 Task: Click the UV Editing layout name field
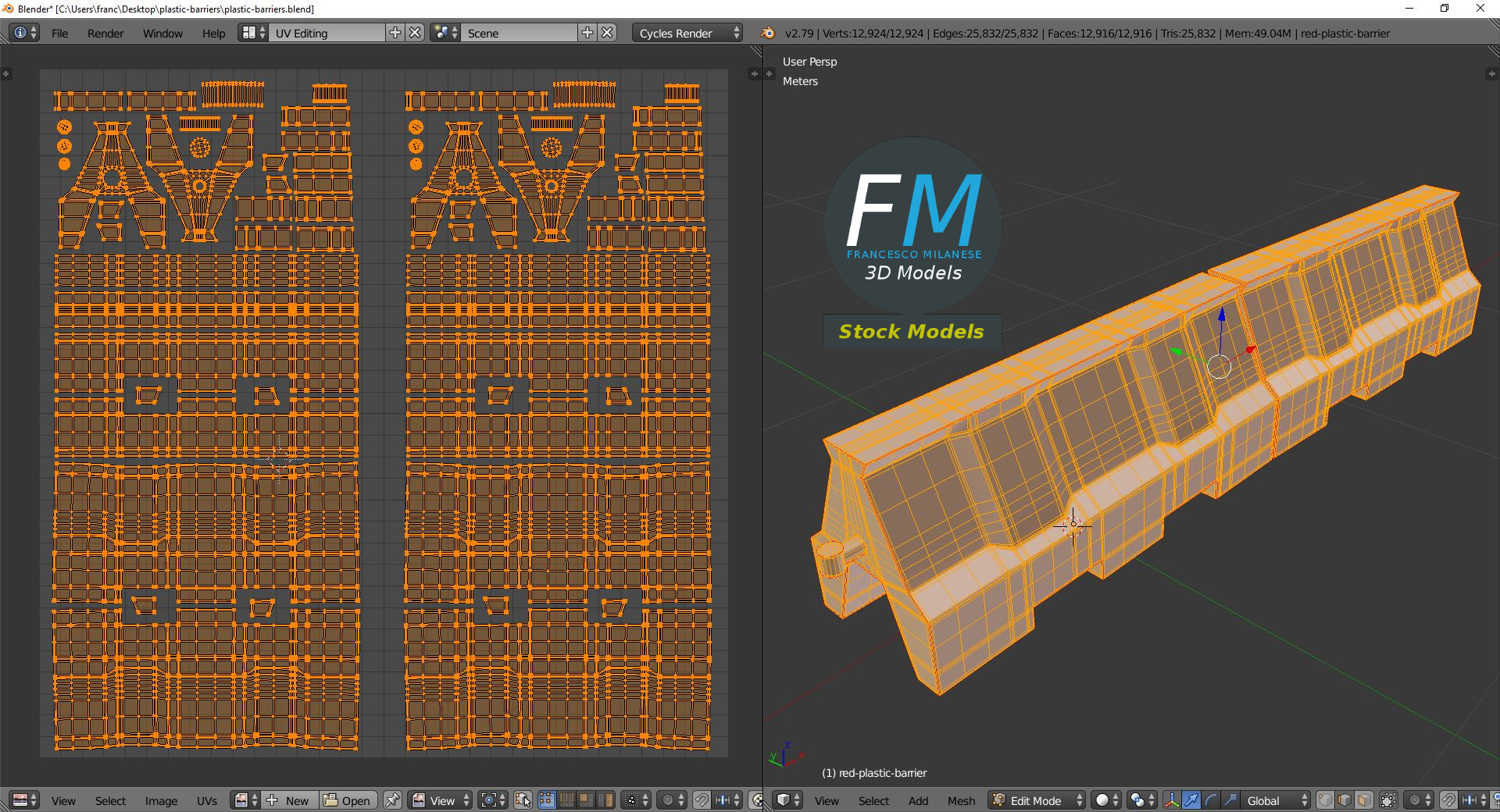tap(327, 33)
